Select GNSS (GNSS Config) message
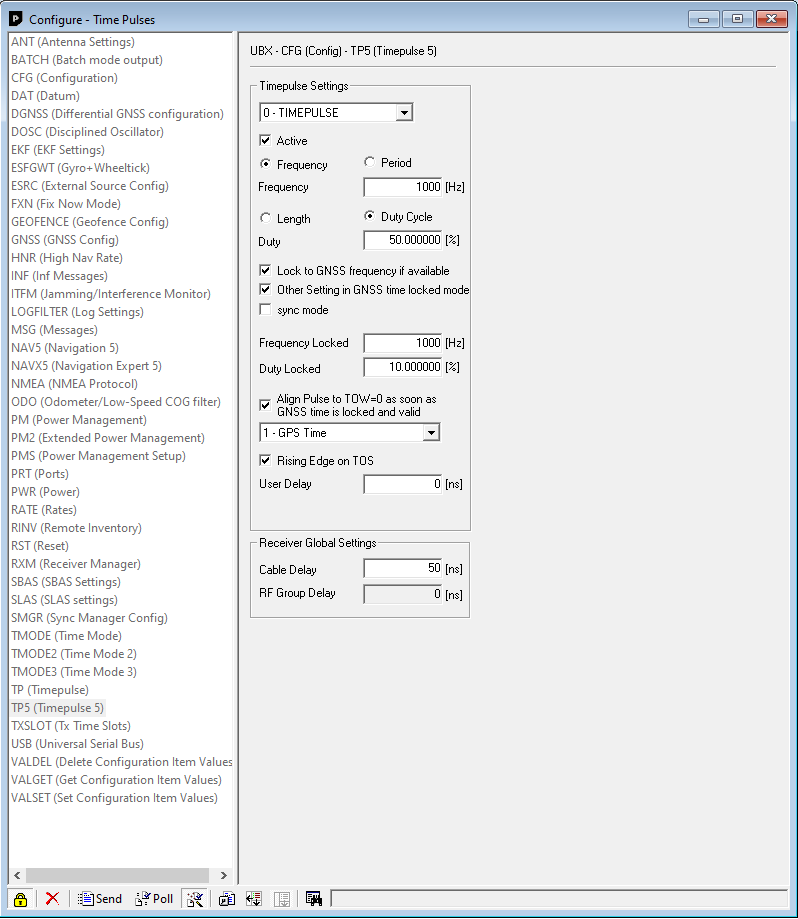798x919 pixels. (65, 240)
